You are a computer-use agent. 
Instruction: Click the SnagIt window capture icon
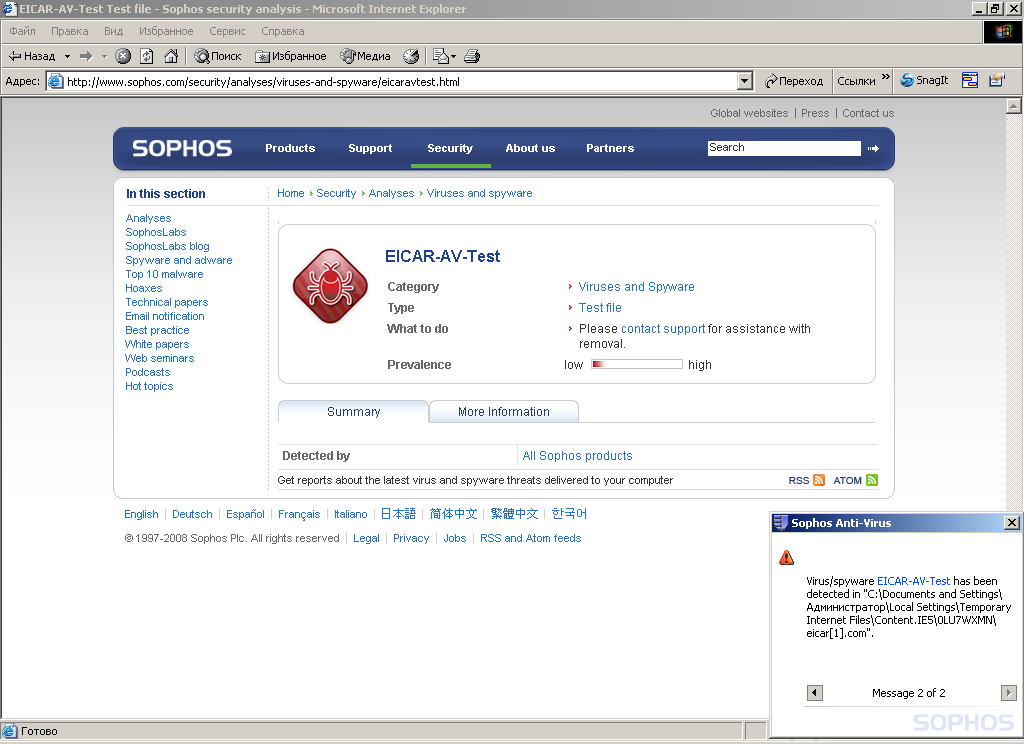(x=970, y=80)
